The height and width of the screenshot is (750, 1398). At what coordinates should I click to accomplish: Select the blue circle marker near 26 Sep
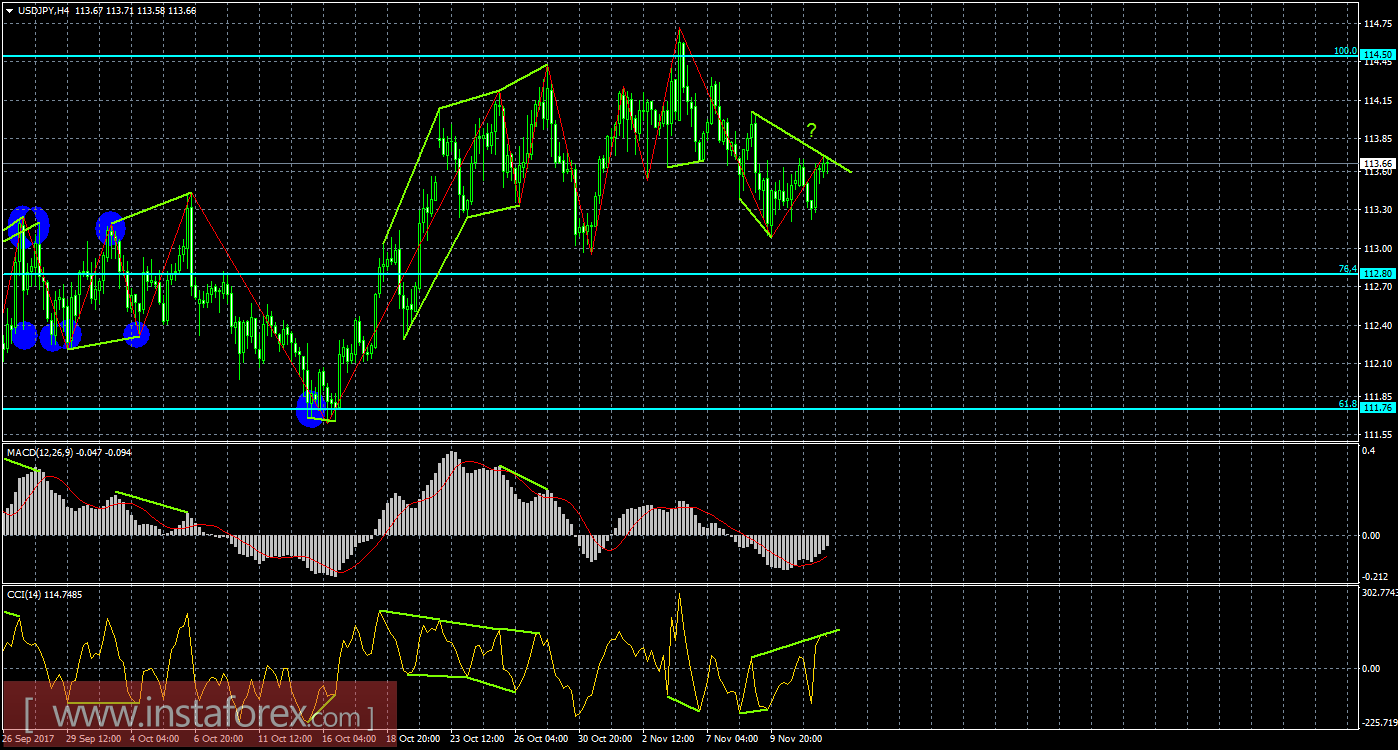pyautogui.click(x=22, y=227)
